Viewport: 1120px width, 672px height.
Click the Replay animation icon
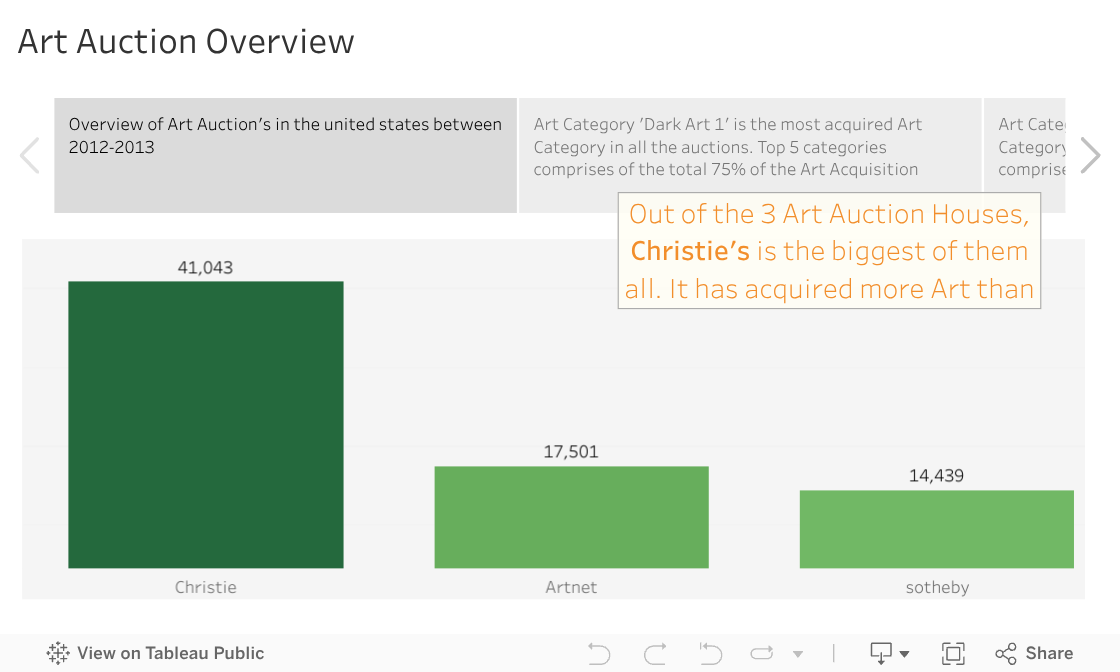click(x=762, y=654)
